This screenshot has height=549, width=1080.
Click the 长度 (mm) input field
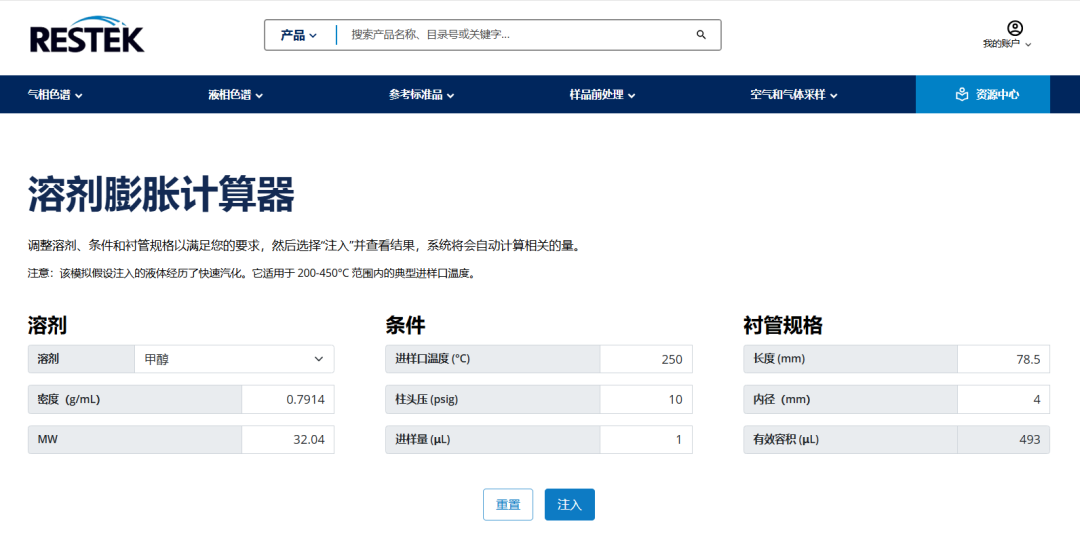pos(1004,359)
